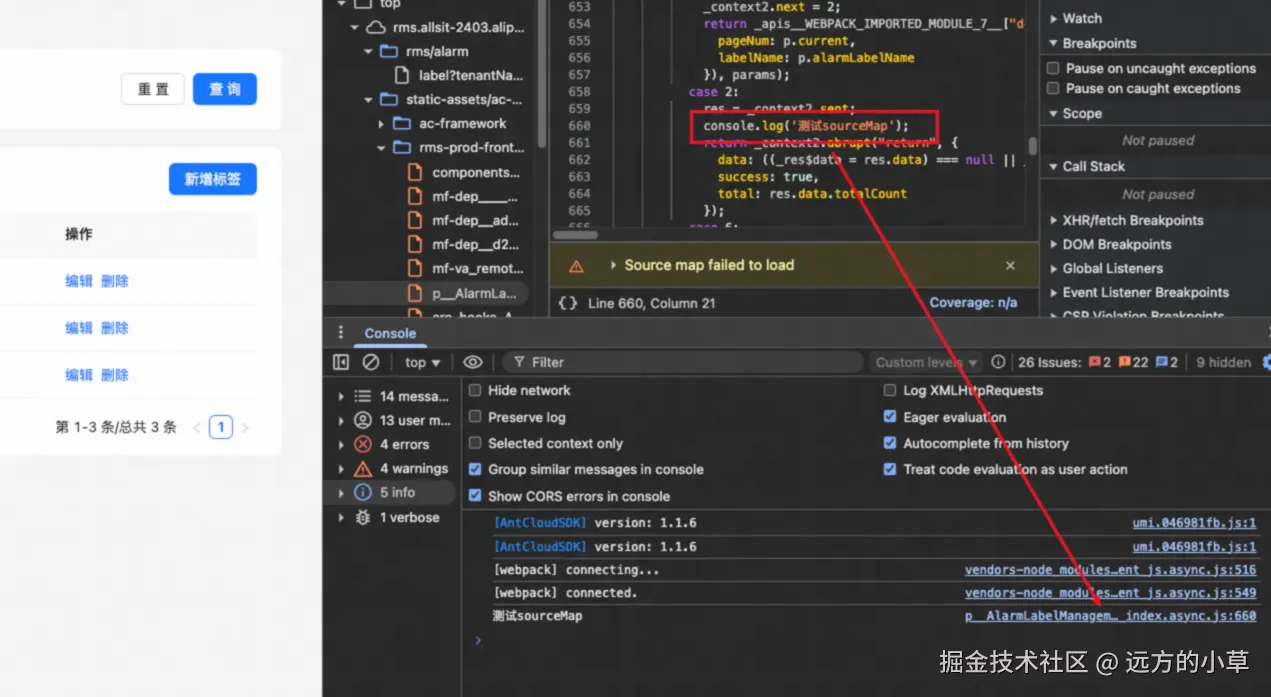
Task: Click the blue console settings gear icon
Action: click(x=1266, y=362)
